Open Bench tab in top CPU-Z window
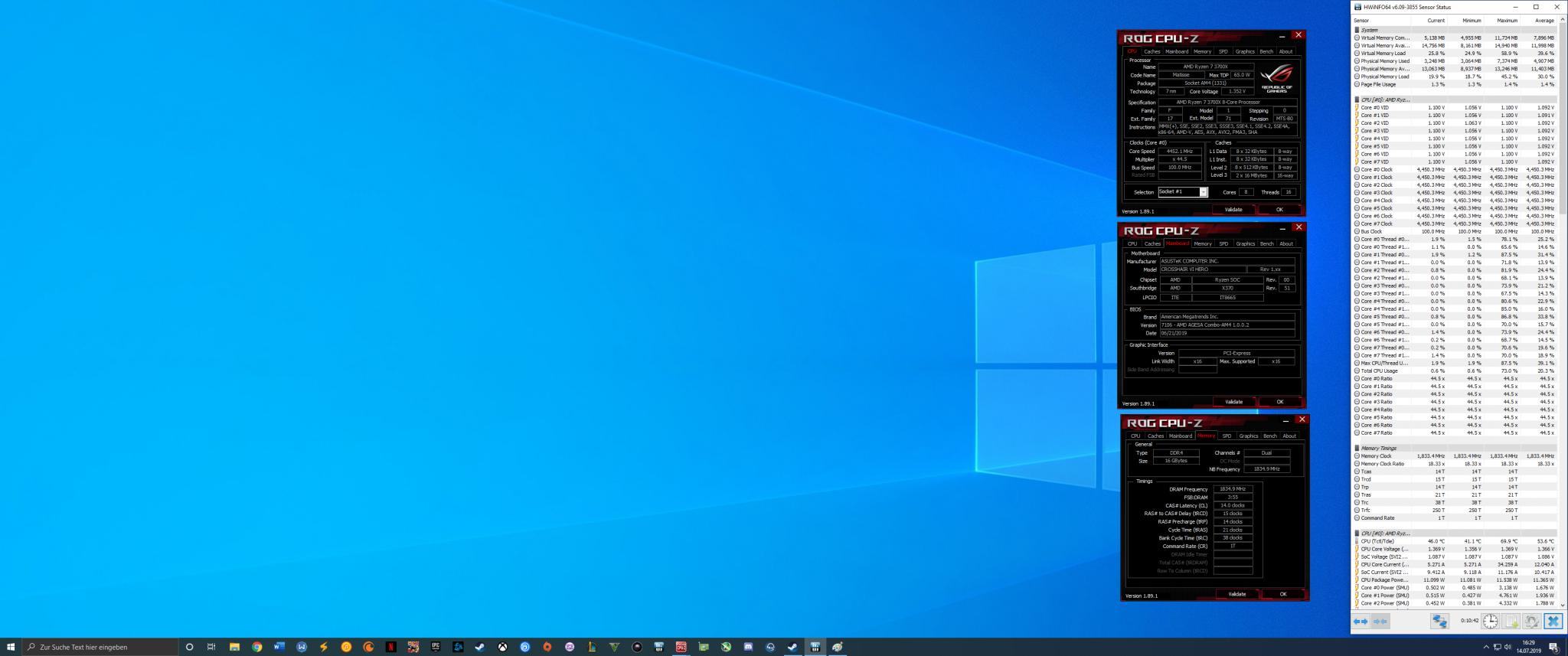Screen dimensions: 1568x656 pos(1266,52)
